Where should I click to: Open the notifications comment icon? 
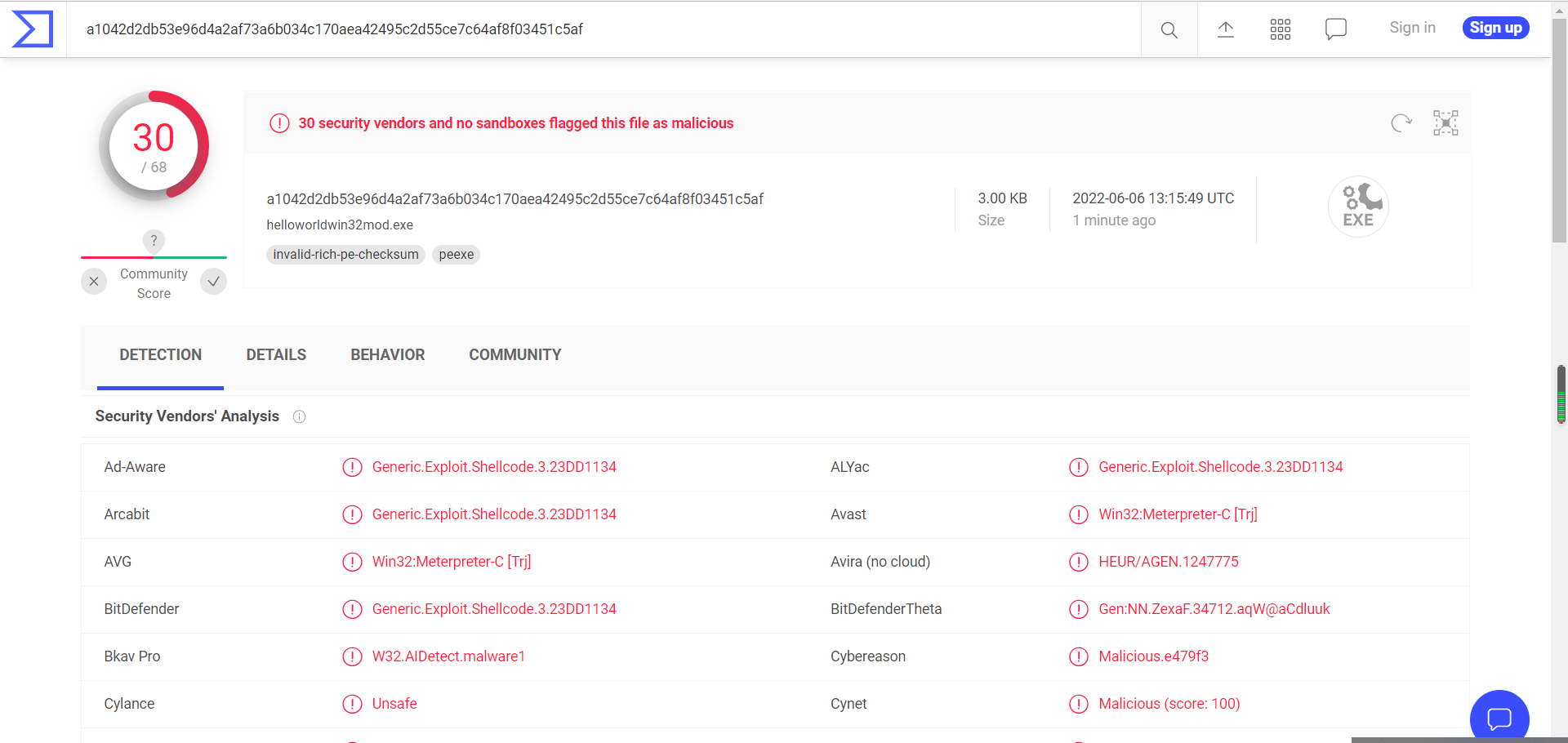tap(1335, 29)
